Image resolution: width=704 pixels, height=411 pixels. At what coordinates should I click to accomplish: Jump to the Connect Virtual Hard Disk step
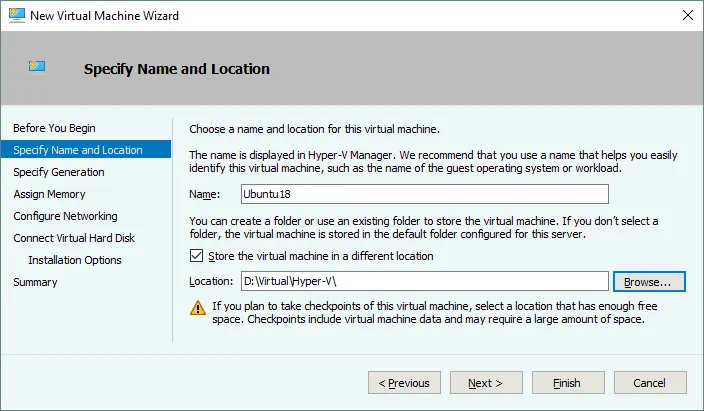click(x=74, y=238)
